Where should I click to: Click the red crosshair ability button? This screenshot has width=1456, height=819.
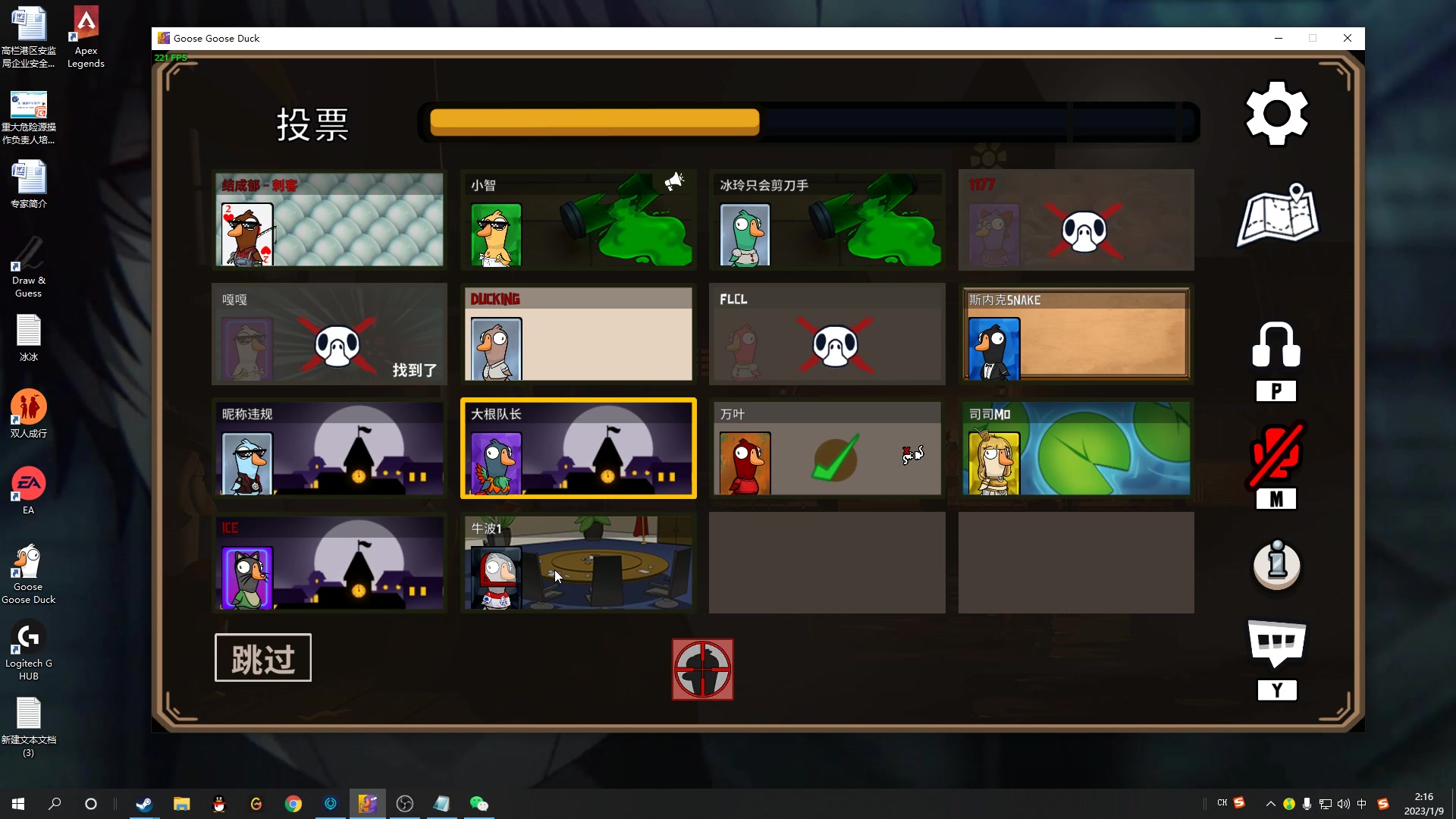pos(702,670)
